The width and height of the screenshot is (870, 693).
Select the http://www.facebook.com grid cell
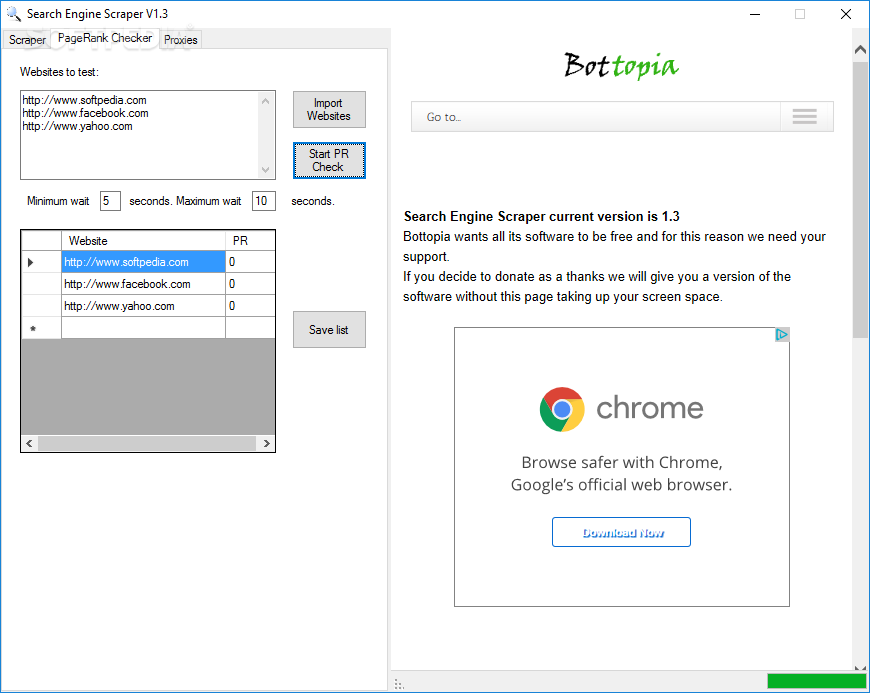[143, 284]
